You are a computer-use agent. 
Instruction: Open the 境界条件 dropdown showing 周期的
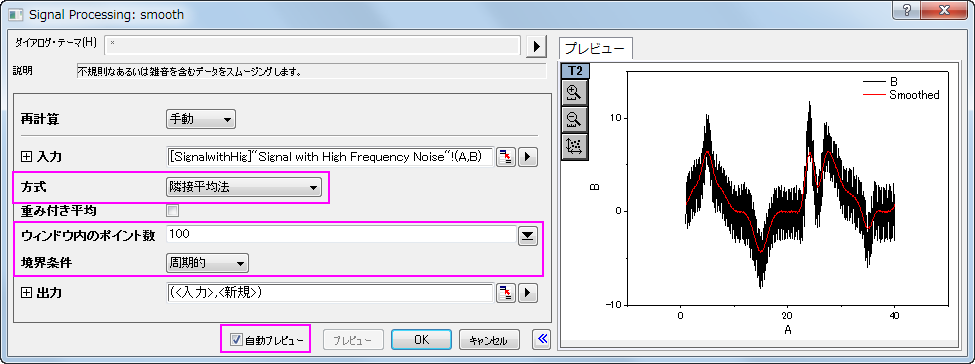pyautogui.click(x=208, y=263)
